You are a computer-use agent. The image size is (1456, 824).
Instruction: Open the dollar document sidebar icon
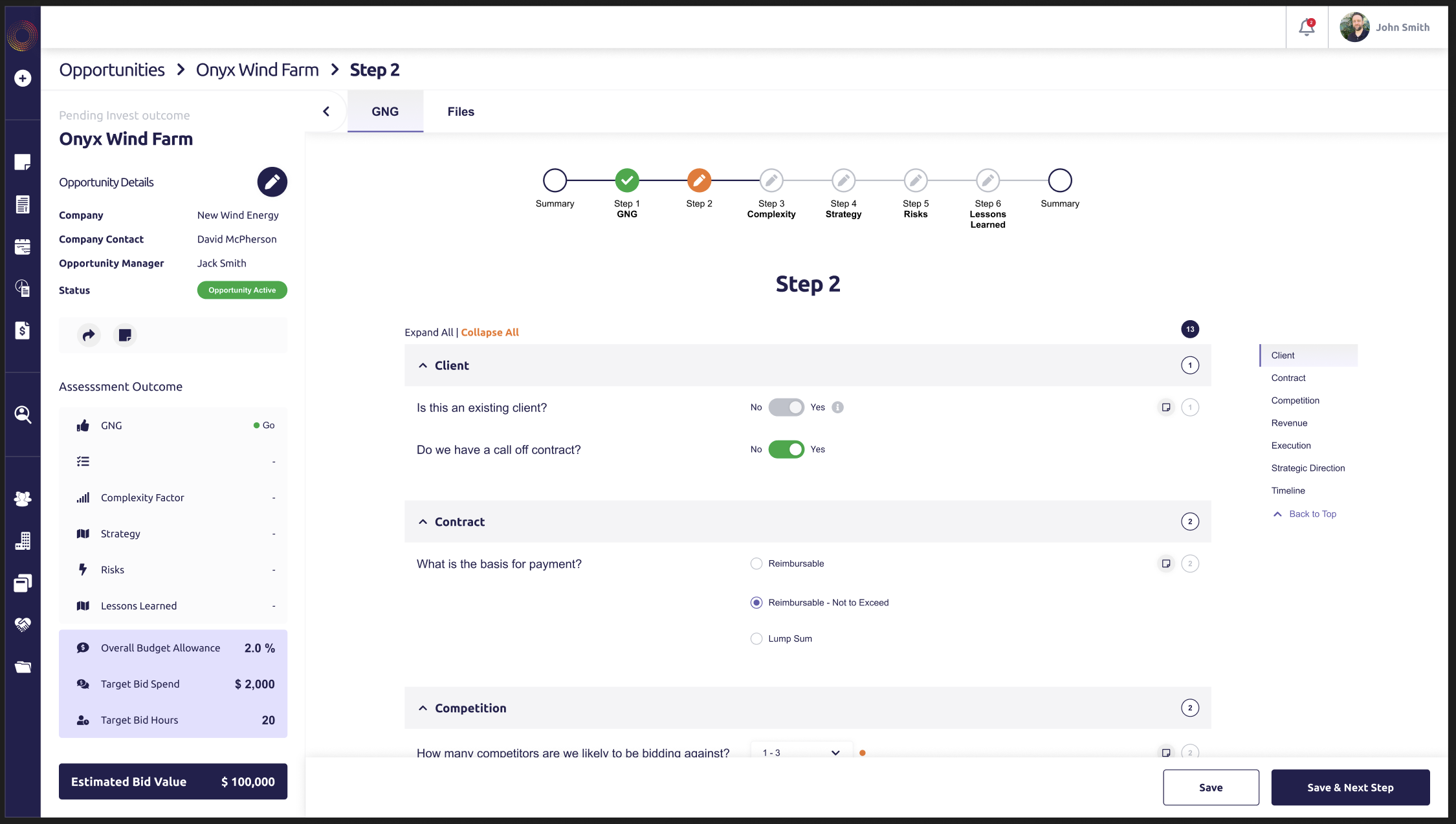[23, 330]
